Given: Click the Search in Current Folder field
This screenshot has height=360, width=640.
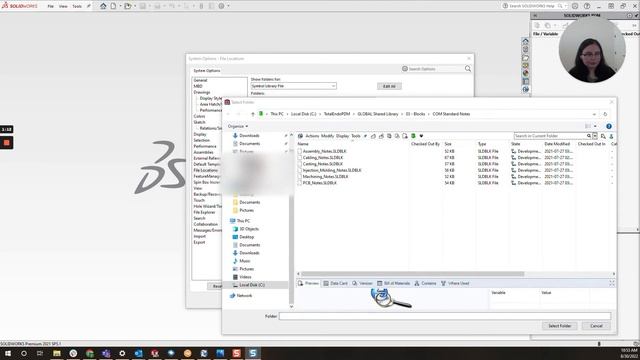Looking at the screenshot, I should coord(549,136).
